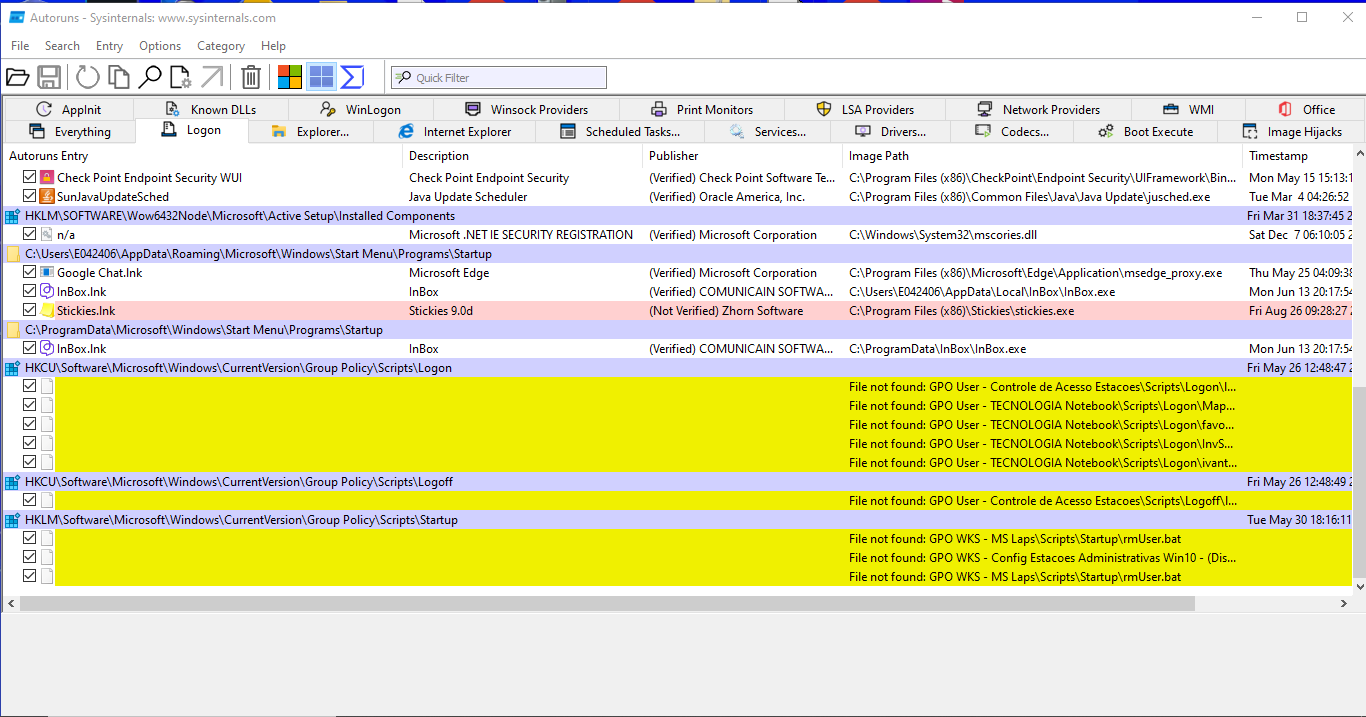This screenshot has width=1366, height=717.
Task: Open the File menu
Action: tap(20, 46)
